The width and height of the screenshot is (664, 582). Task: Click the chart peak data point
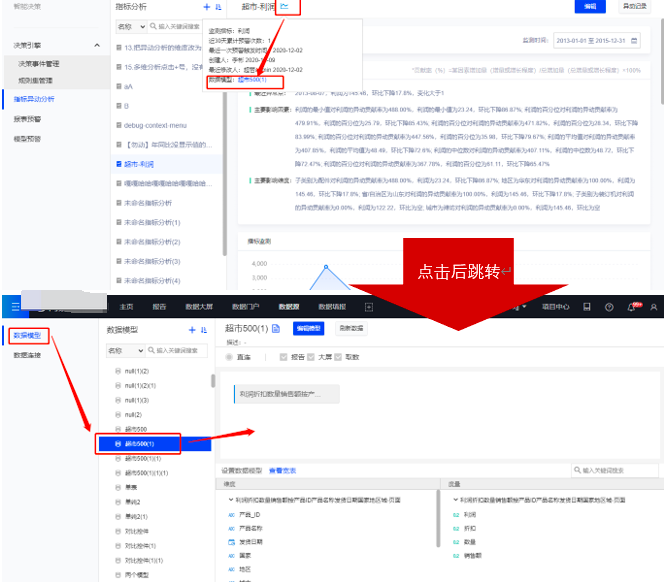326,267
